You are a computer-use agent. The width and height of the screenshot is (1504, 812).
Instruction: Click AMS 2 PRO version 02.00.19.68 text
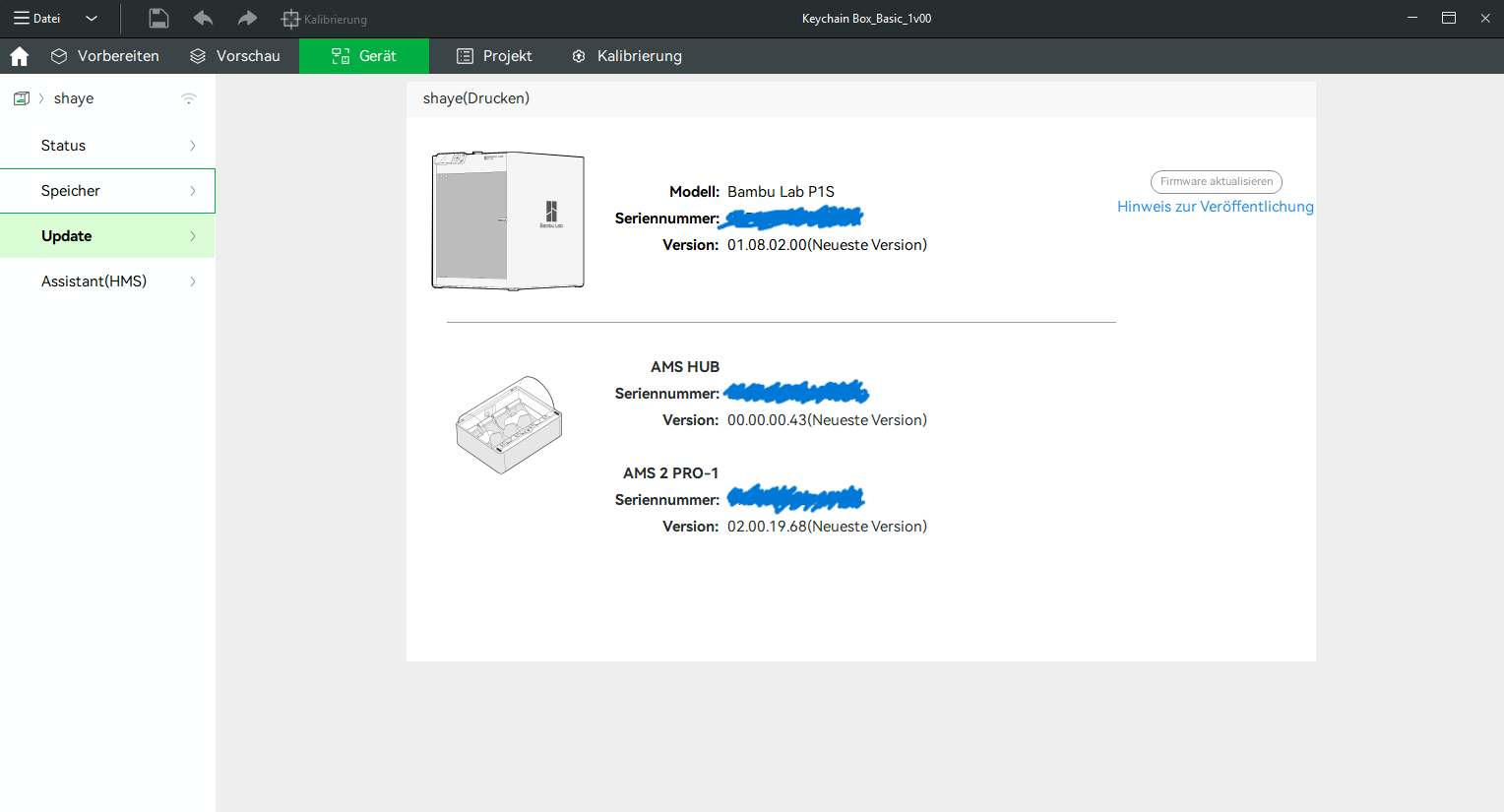(x=827, y=527)
